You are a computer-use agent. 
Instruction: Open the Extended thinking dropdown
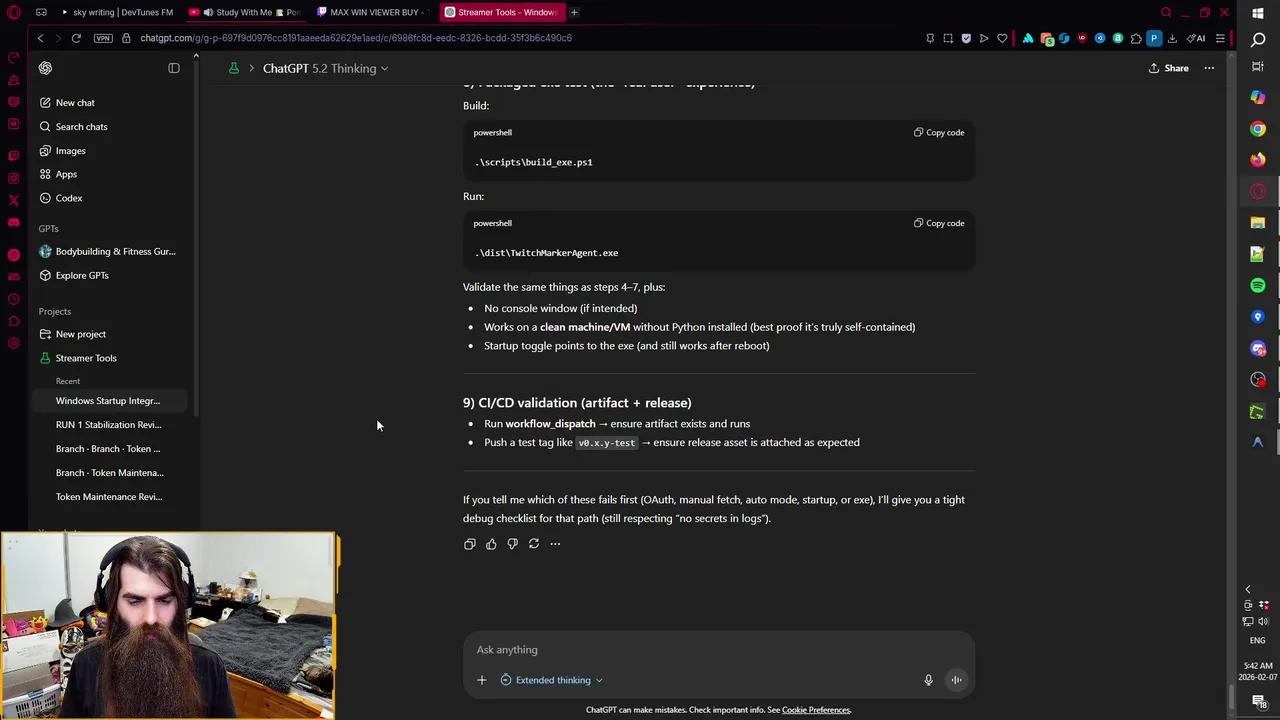(552, 680)
